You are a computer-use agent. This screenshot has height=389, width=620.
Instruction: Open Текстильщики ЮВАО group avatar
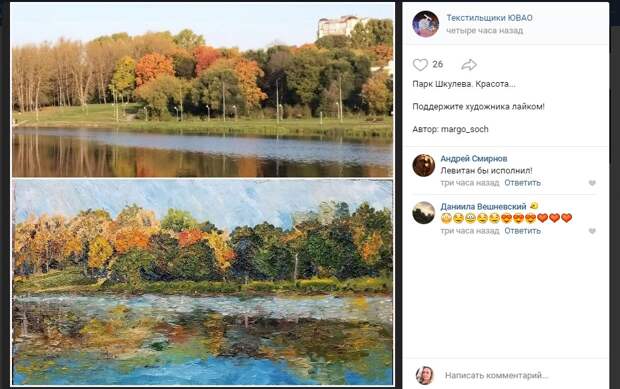pos(425,24)
